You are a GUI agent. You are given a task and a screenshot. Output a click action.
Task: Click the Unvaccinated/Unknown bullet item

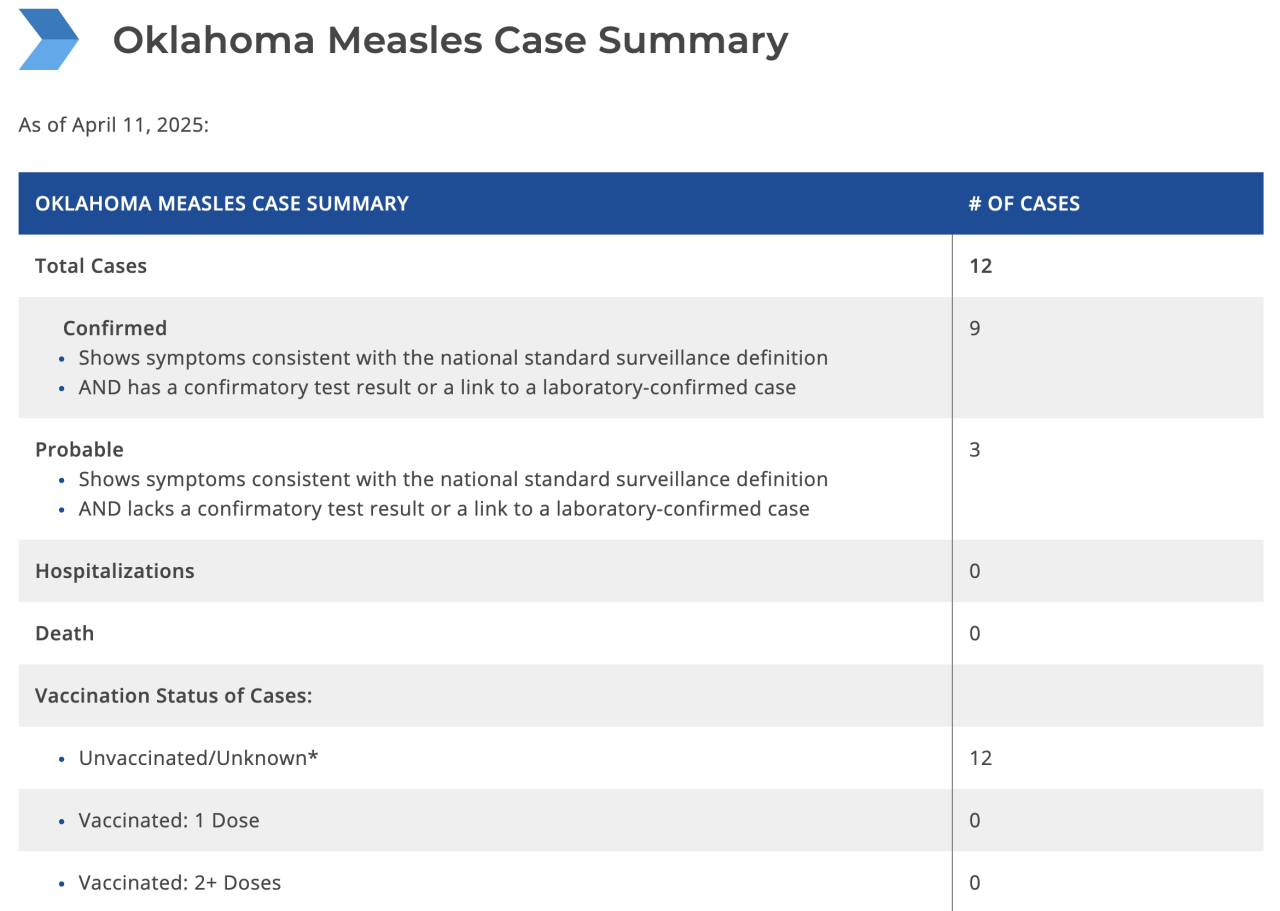tap(198, 758)
